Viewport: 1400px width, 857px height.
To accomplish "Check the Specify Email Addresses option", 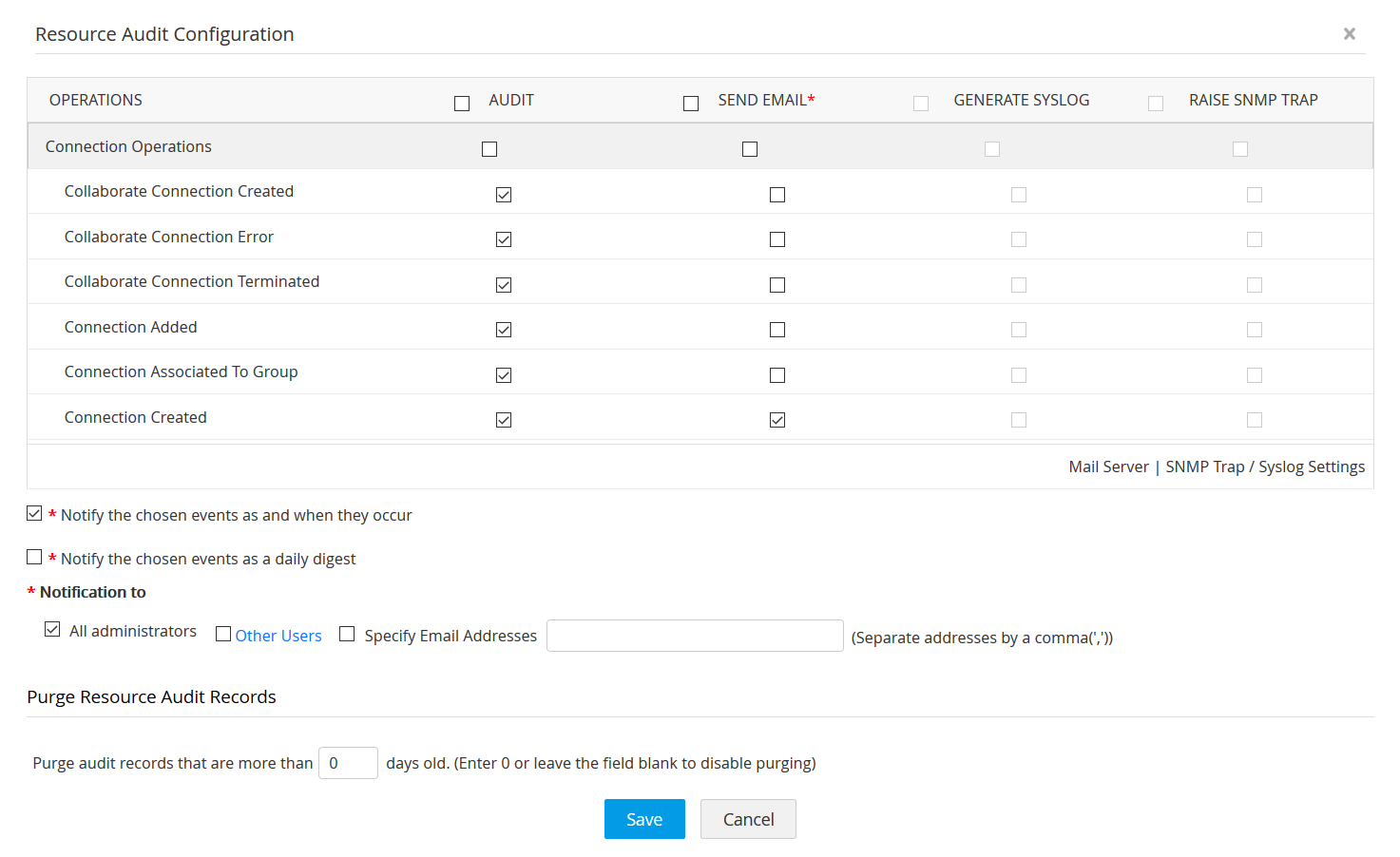I will (x=347, y=634).
